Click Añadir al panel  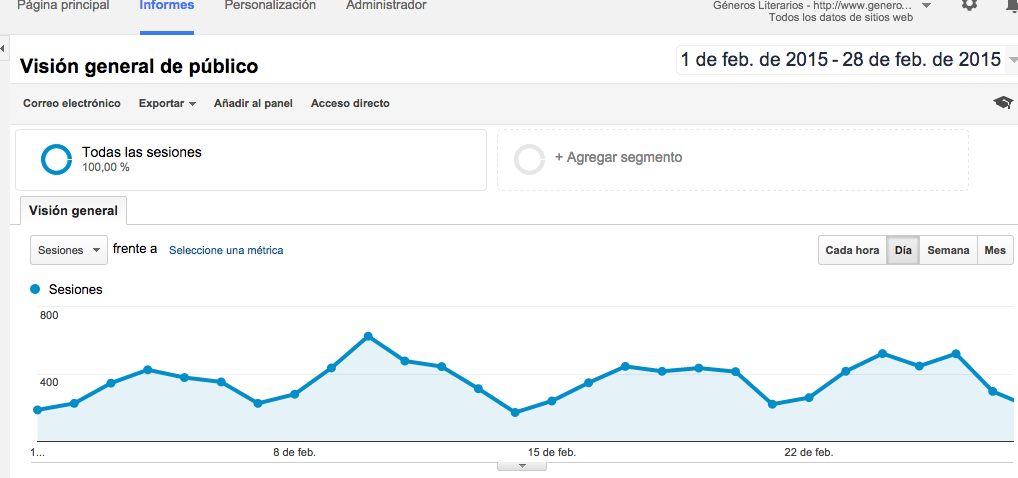pos(253,103)
